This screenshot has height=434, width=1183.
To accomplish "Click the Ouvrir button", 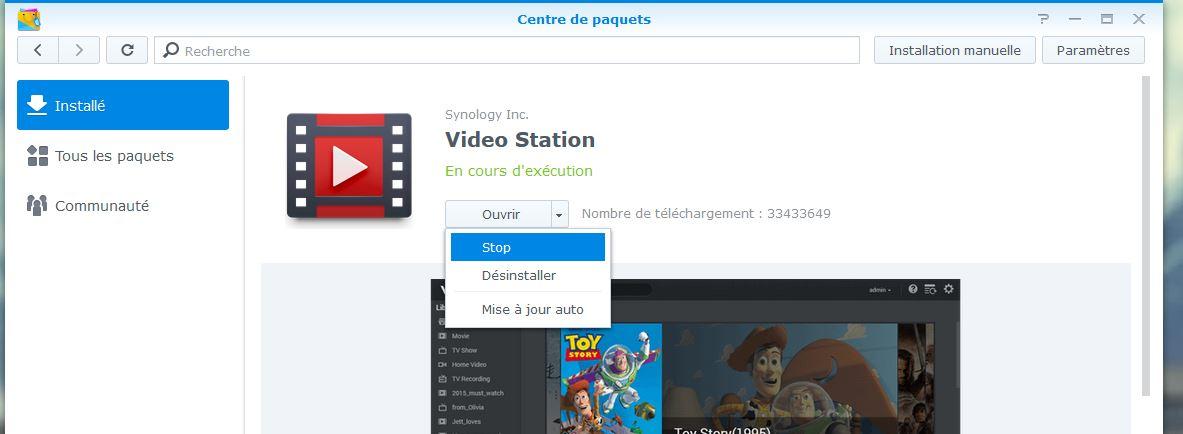I will pyautogui.click(x=499, y=214).
